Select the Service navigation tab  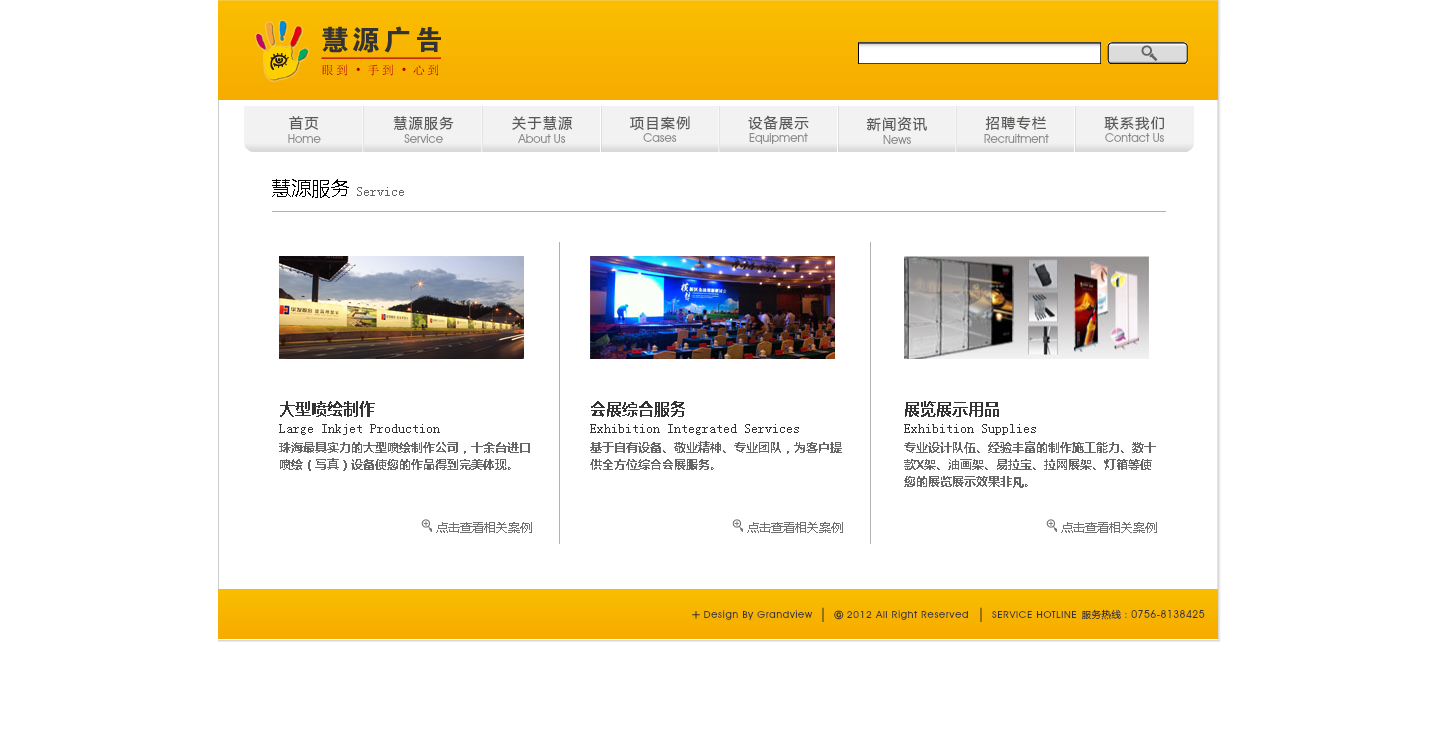(423, 130)
